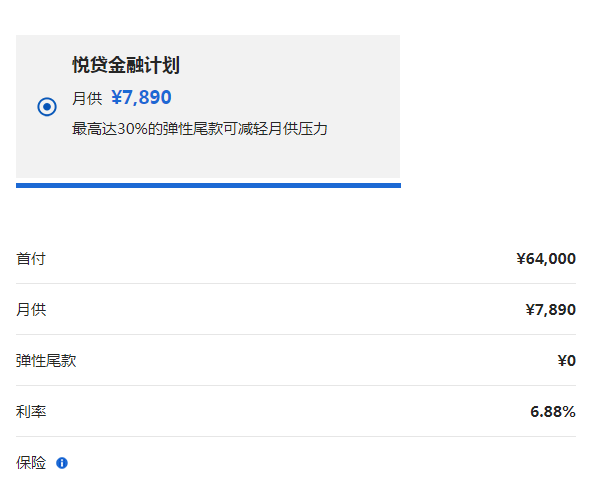This screenshot has width=603, height=479.
Task: Click the ¥7,890 value in 月供 row
Action: (x=551, y=309)
